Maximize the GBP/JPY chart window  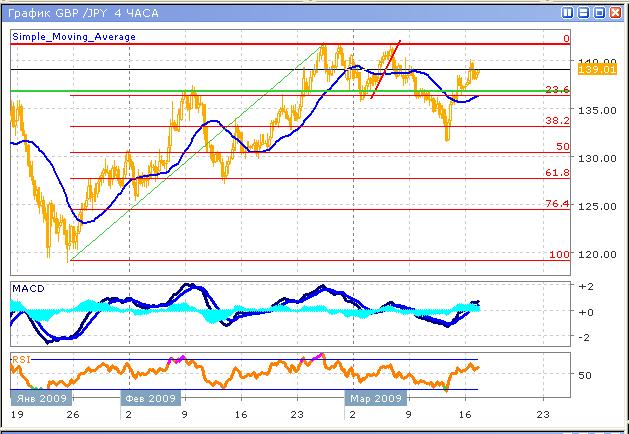[x=600, y=11]
